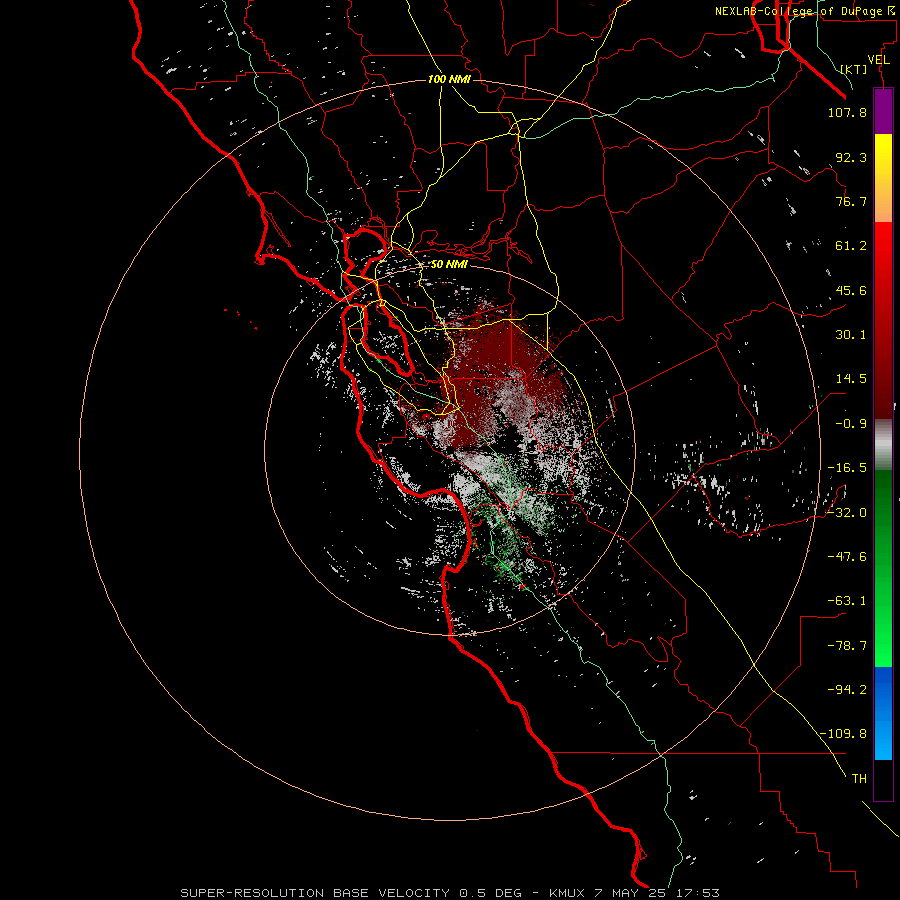Click the -94.2 velocity scale value
The image size is (900, 900).
(x=847, y=689)
